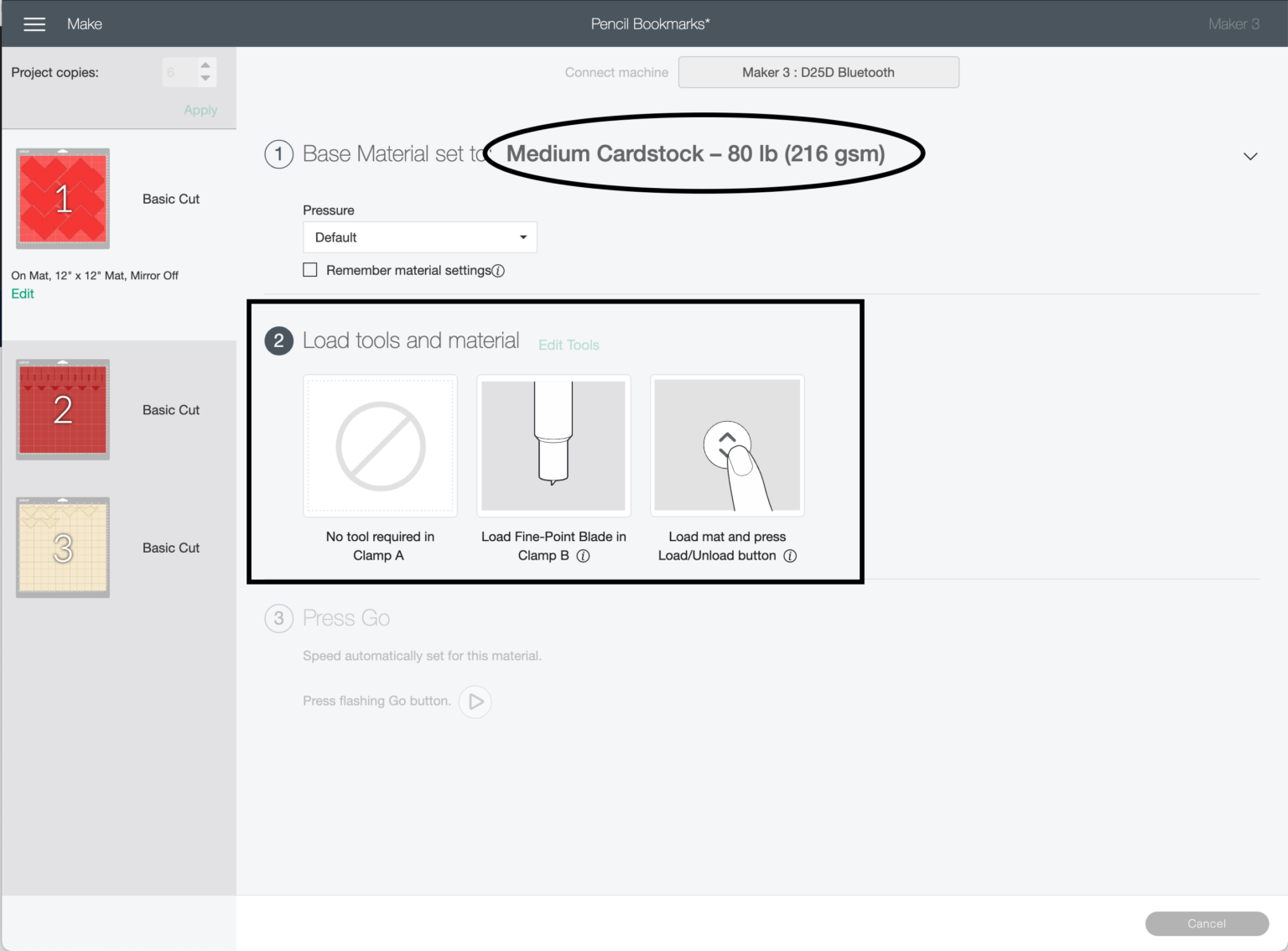The image size is (1288, 951).
Task: Open the Pressure dropdown
Action: coord(419,237)
